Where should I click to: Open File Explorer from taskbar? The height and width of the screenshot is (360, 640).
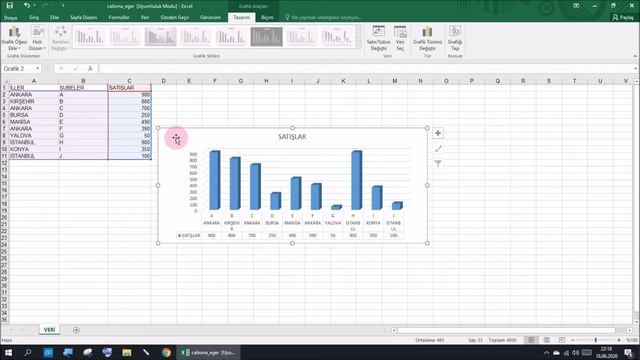click(127, 352)
